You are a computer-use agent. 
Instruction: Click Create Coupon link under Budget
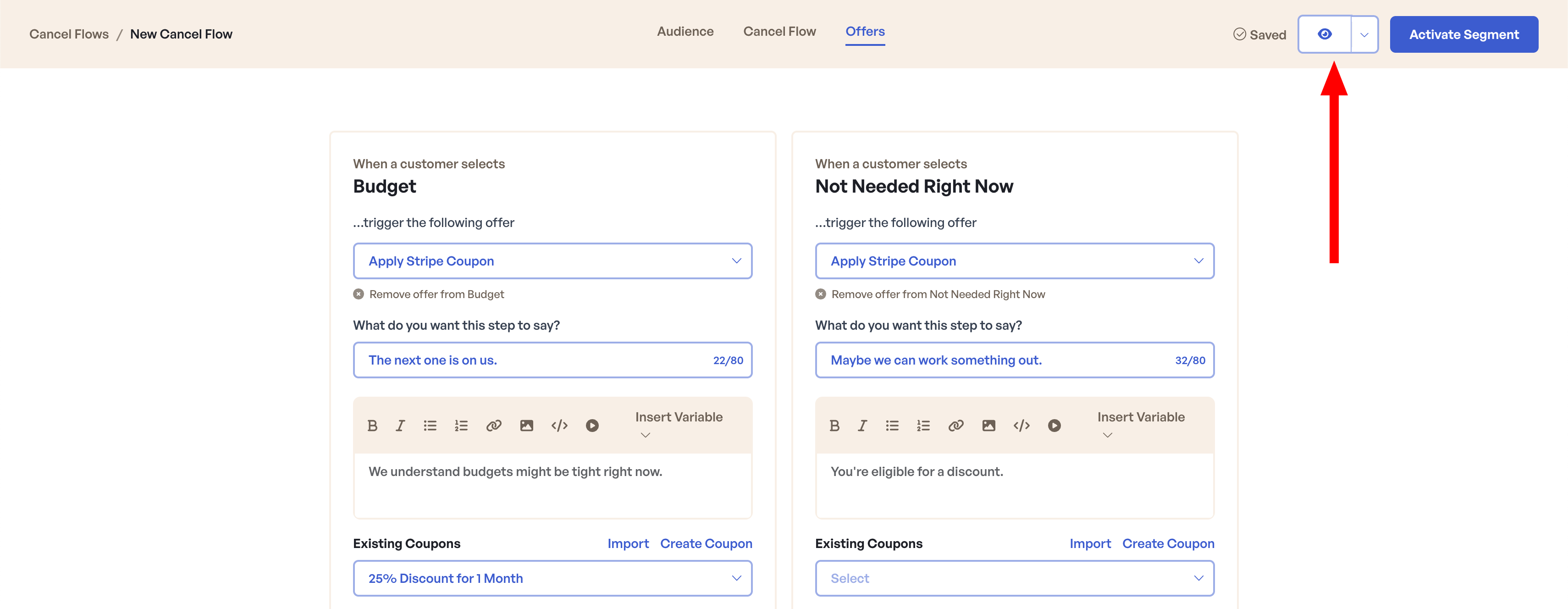706,544
